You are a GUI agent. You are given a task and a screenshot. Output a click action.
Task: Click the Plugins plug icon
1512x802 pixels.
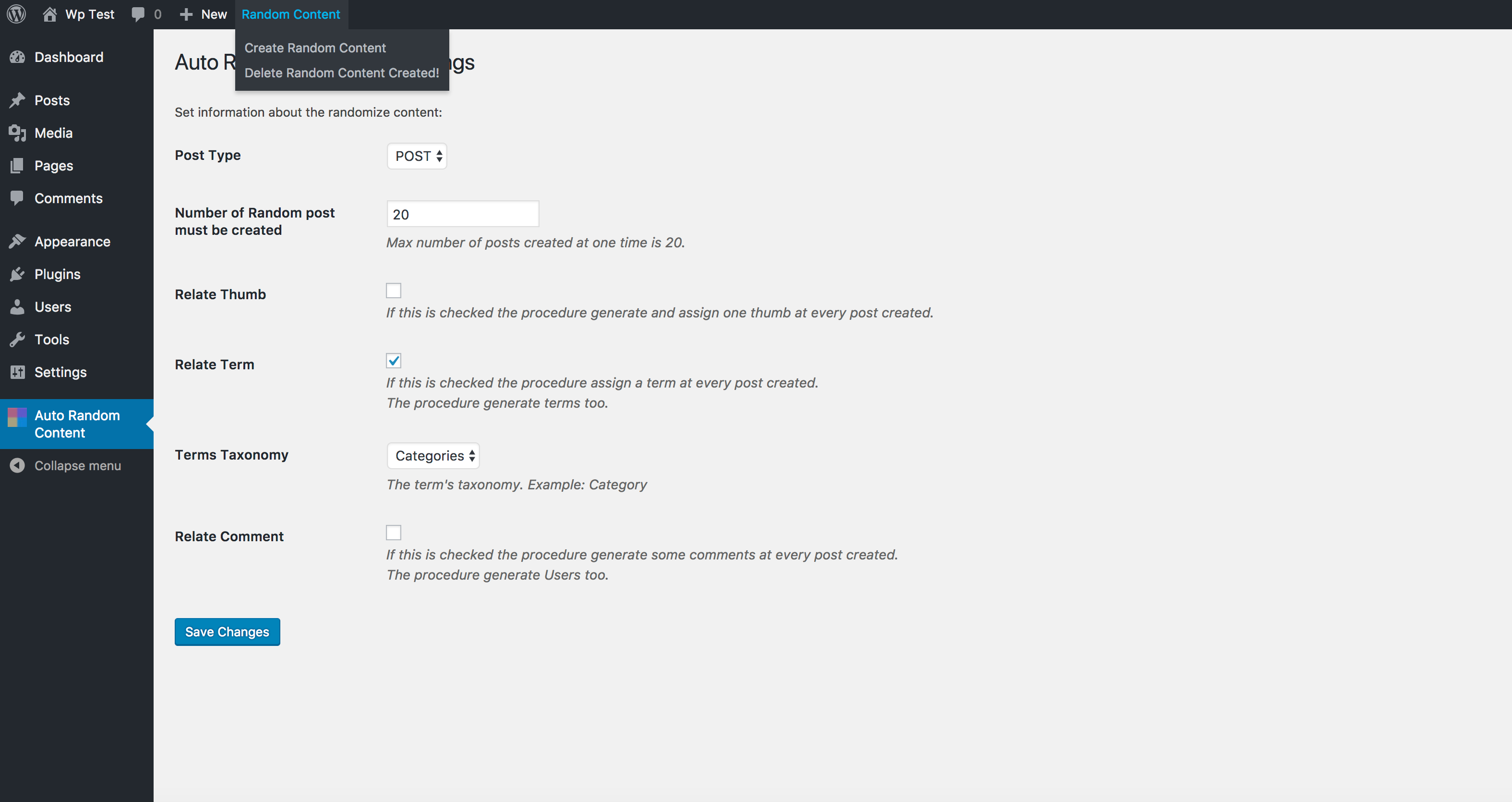tap(18, 274)
